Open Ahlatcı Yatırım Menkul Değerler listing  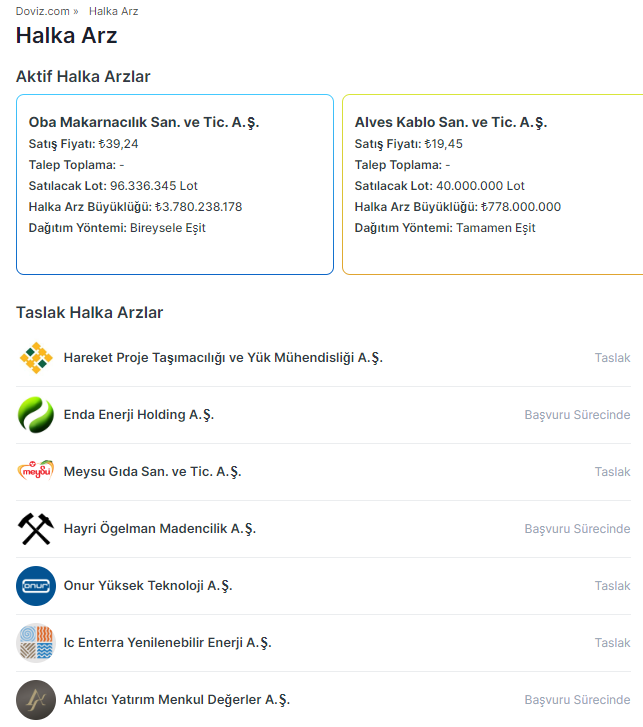tap(177, 700)
